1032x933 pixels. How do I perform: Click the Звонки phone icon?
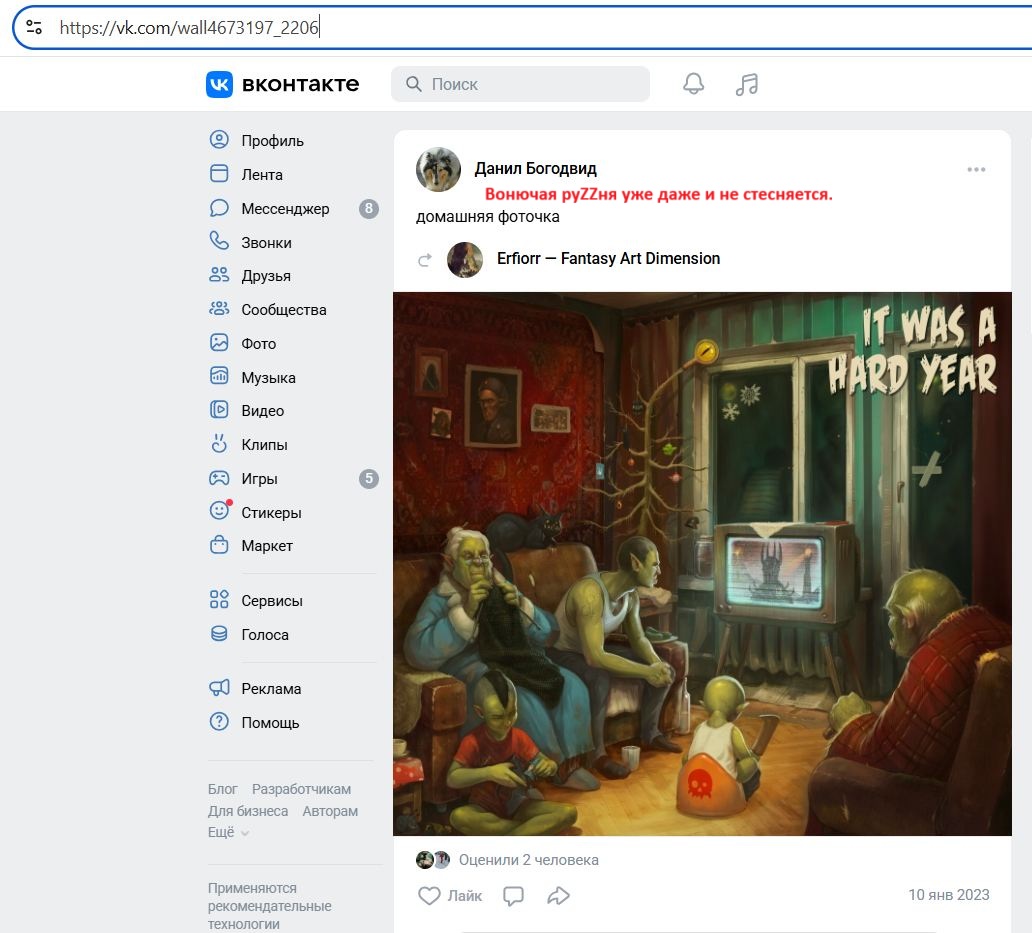pyautogui.click(x=219, y=242)
